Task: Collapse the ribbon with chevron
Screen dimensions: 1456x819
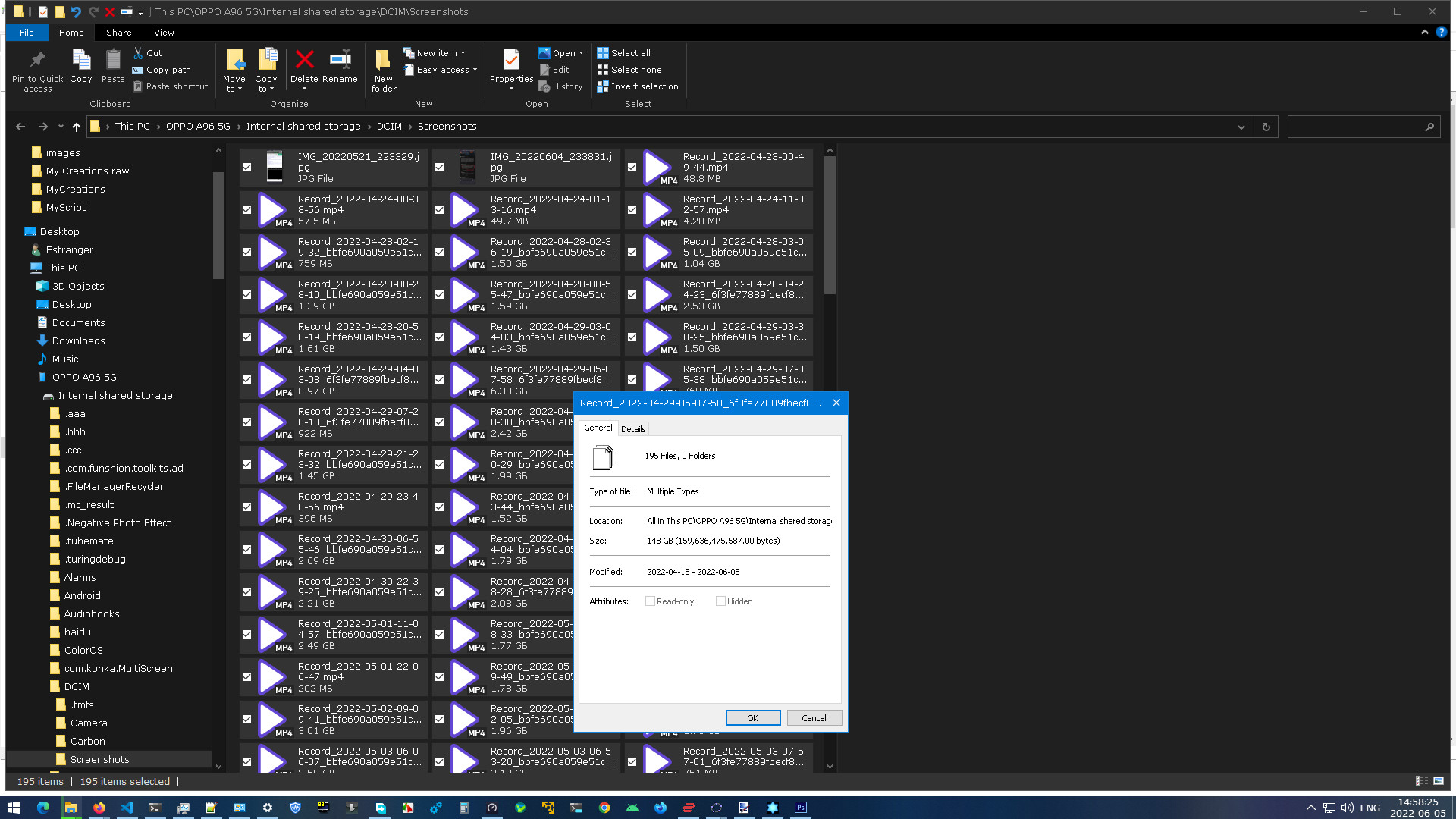Action: pyautogui.click(x=1425, y=33)
